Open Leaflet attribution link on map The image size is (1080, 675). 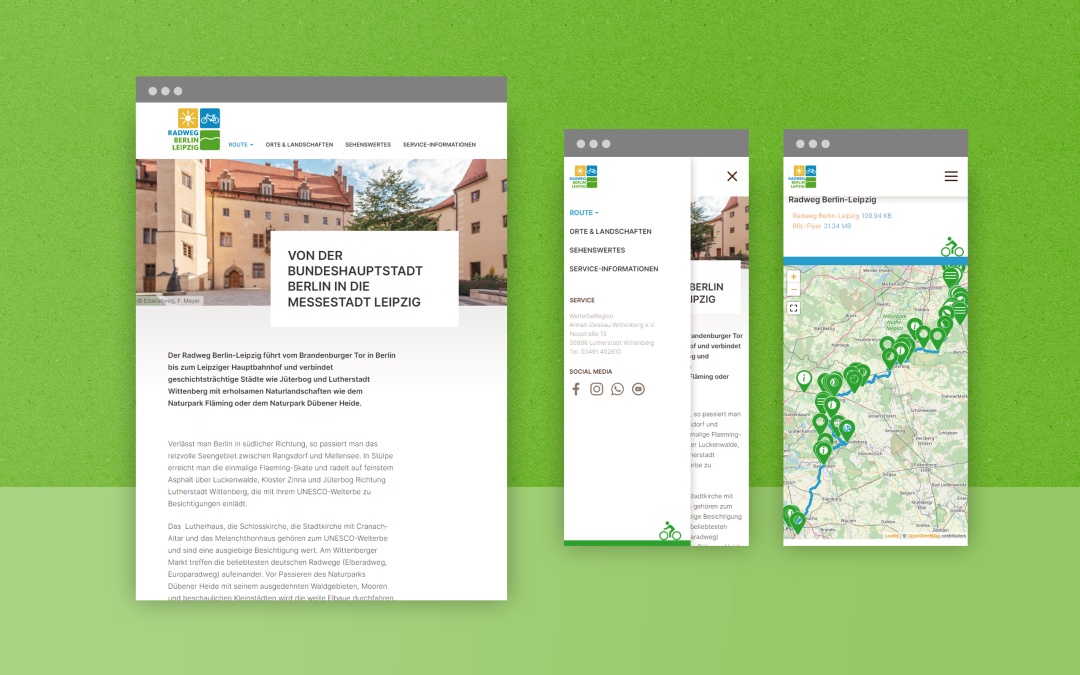pos(891,536)
